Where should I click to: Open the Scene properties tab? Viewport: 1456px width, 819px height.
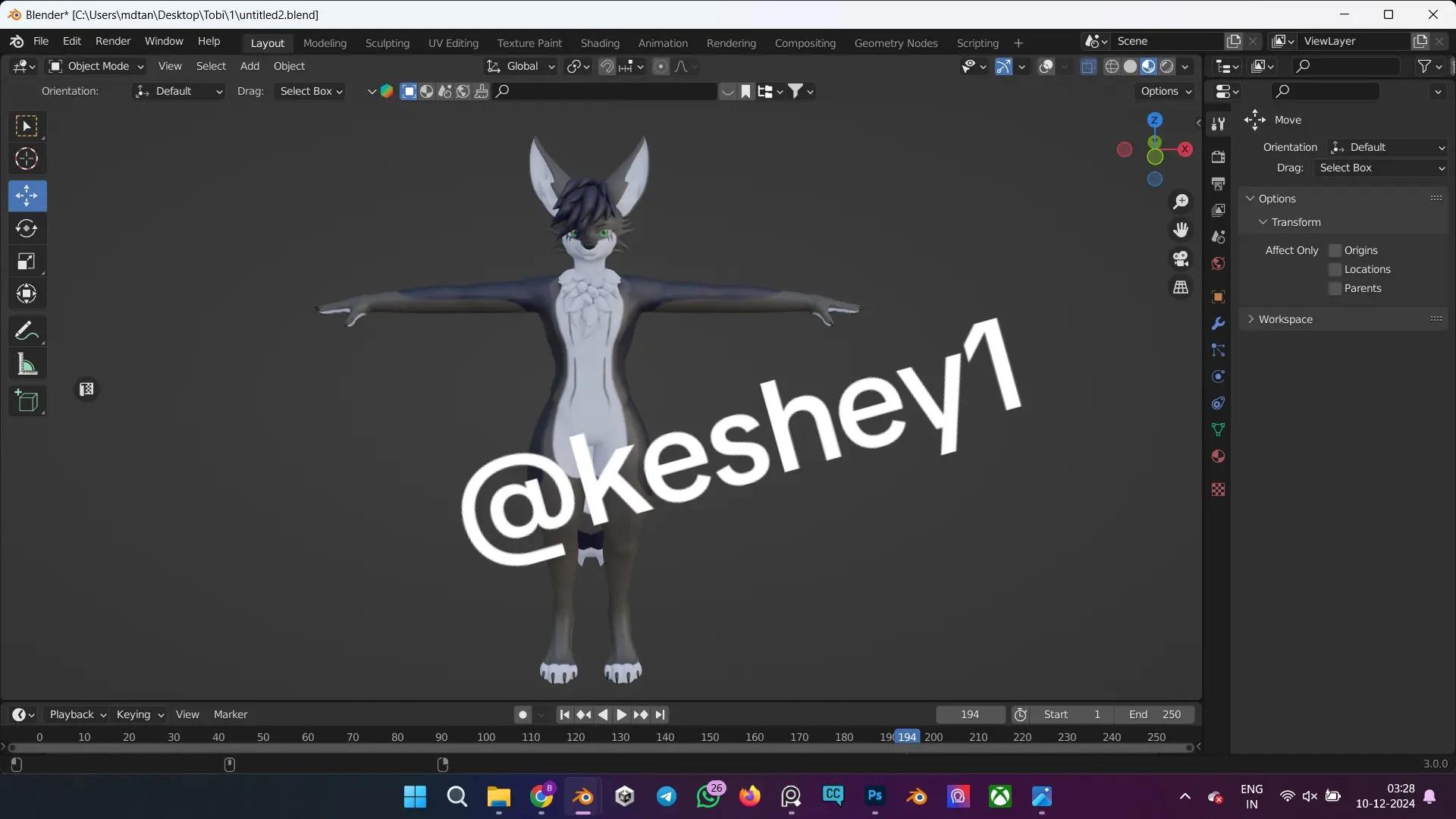coord(1218,237)
